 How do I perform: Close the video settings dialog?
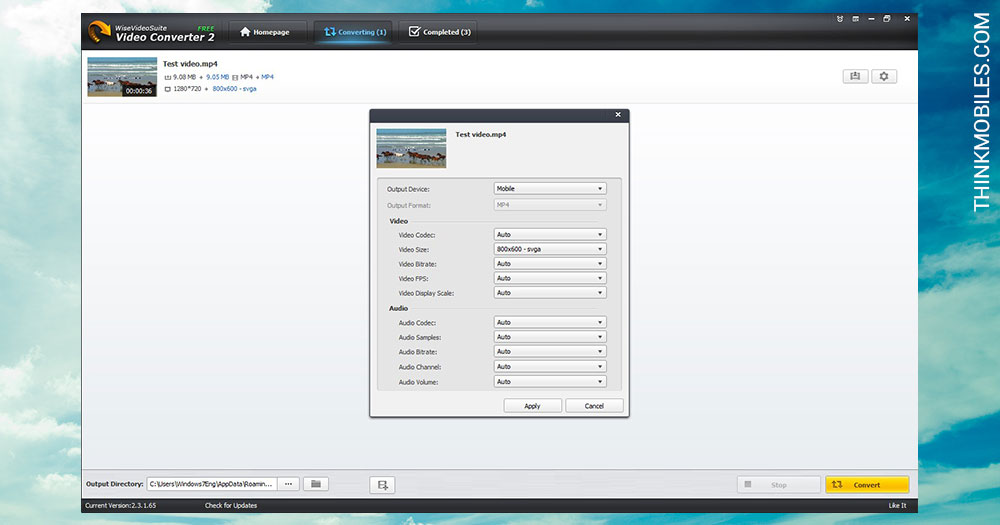tap(618, 115)
